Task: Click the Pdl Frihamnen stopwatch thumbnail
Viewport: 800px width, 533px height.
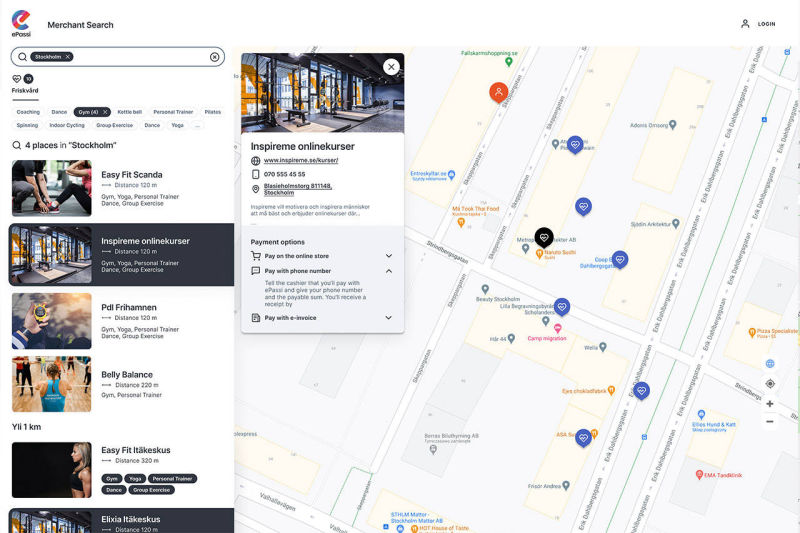Action: pyautogui.click(x=52, y=321)
